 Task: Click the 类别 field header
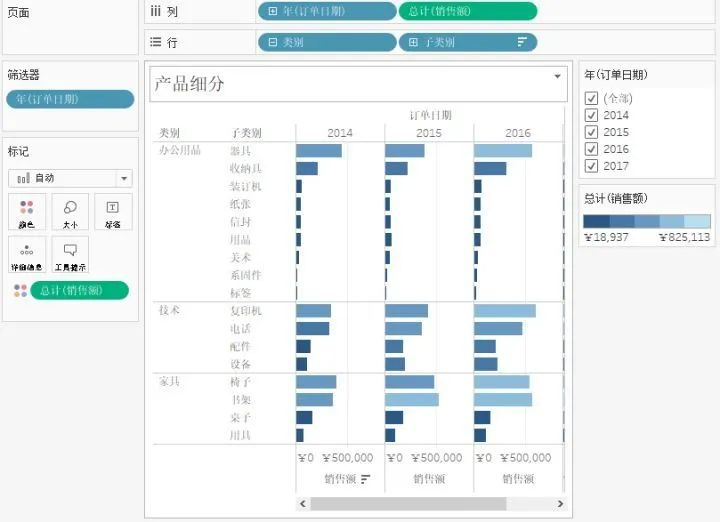click(x=169, y=133)
